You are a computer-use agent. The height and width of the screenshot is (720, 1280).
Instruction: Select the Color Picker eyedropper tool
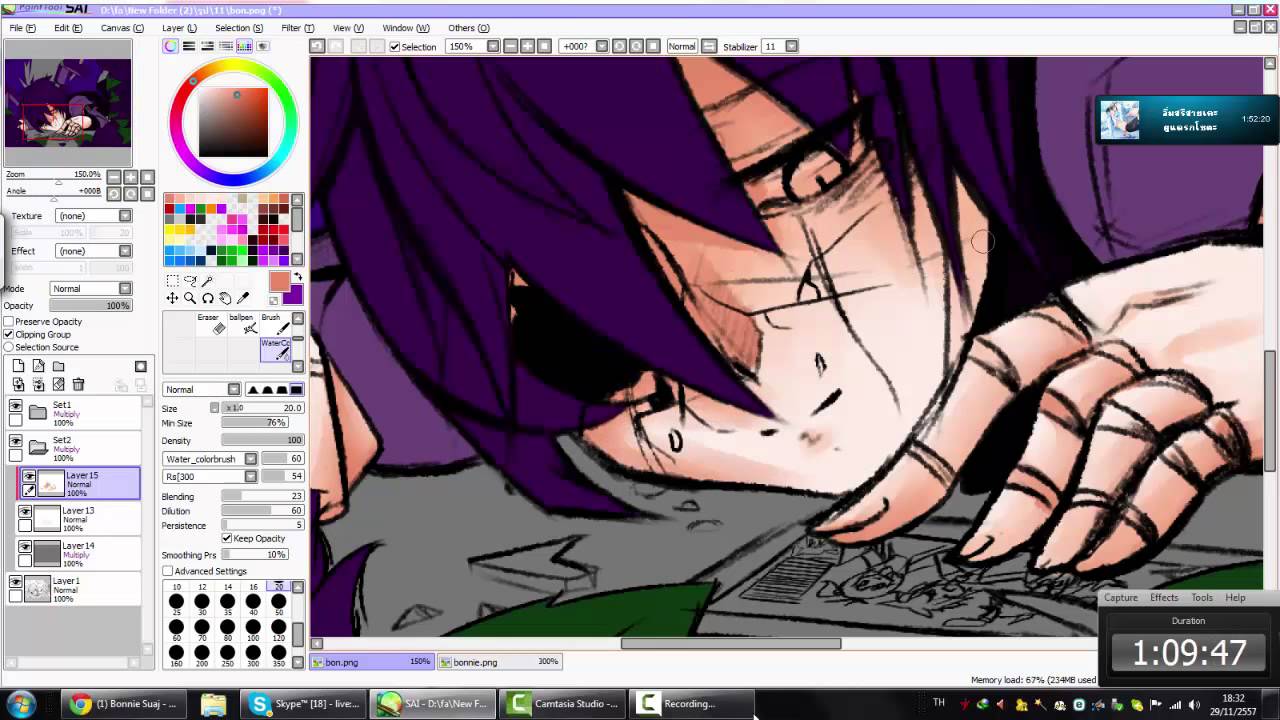(x=242, y=298)
